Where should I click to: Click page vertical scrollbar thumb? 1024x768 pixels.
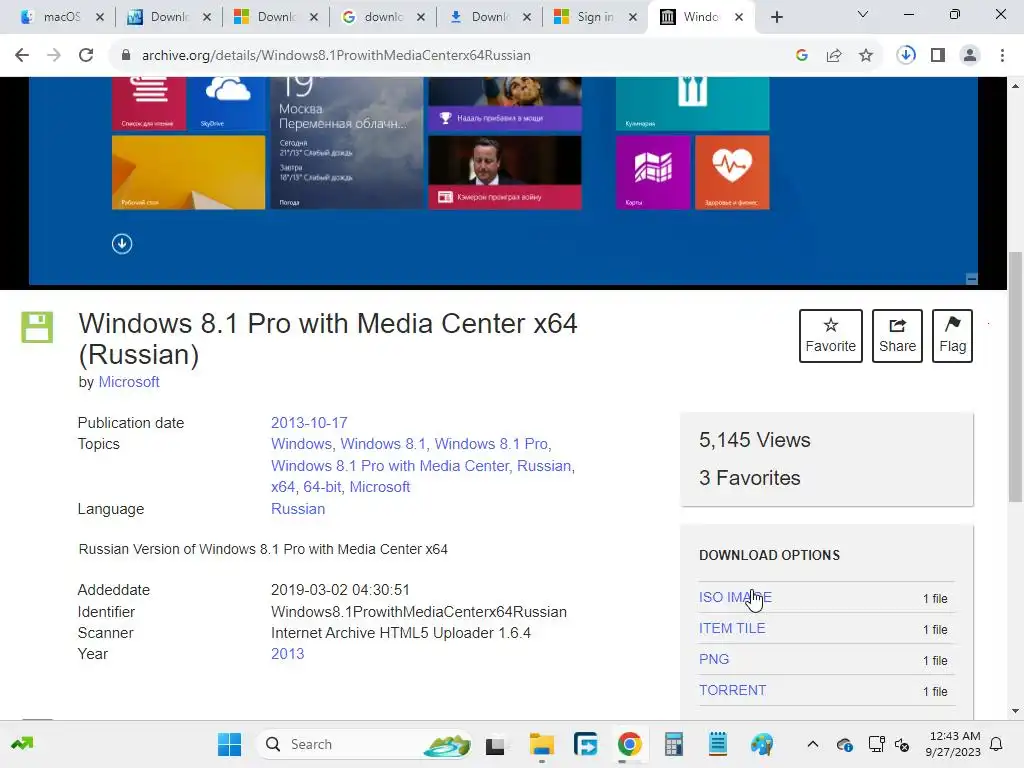(x=1015, y=377)
